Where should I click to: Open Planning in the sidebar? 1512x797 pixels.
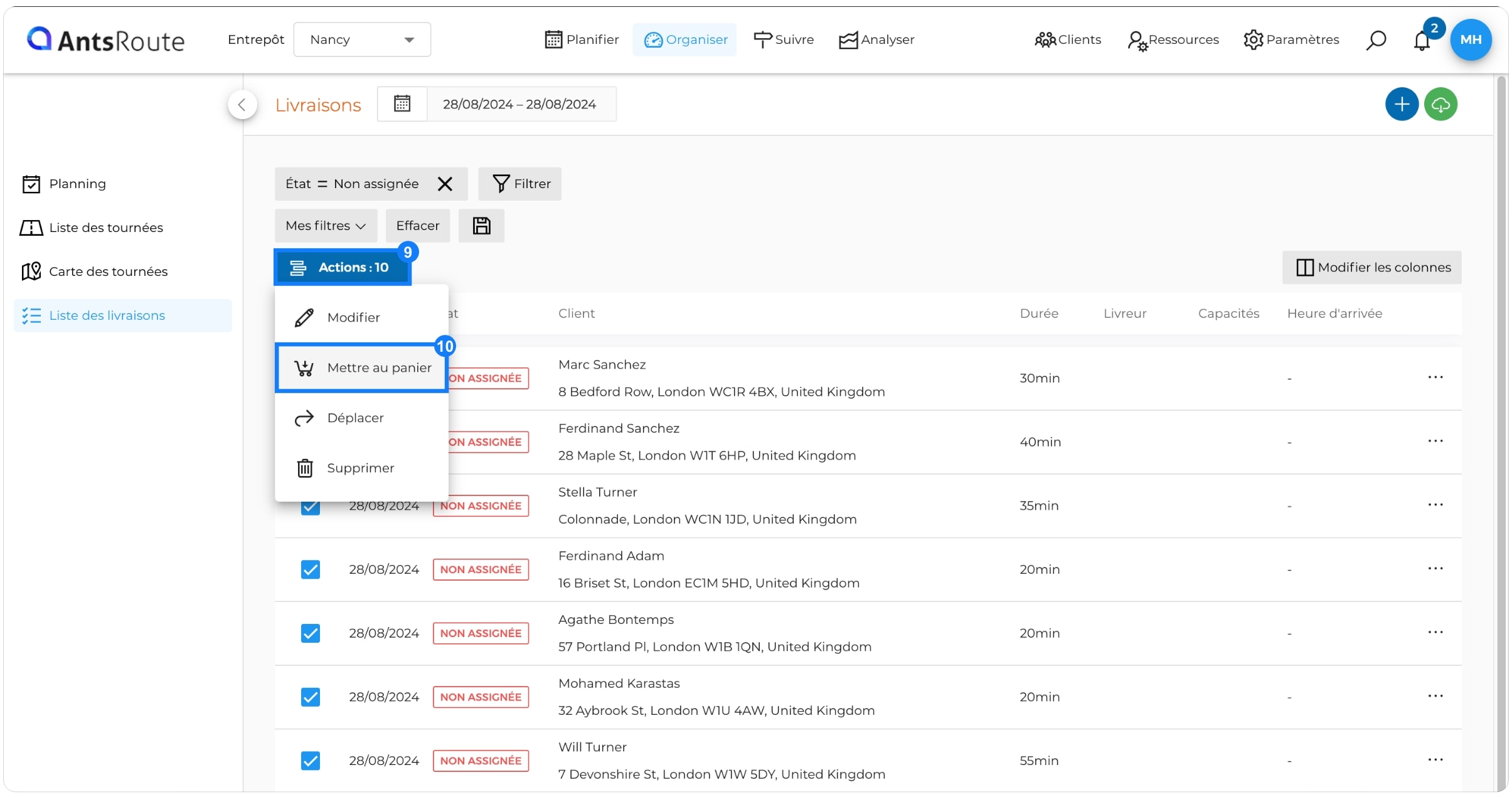point(65,184)
